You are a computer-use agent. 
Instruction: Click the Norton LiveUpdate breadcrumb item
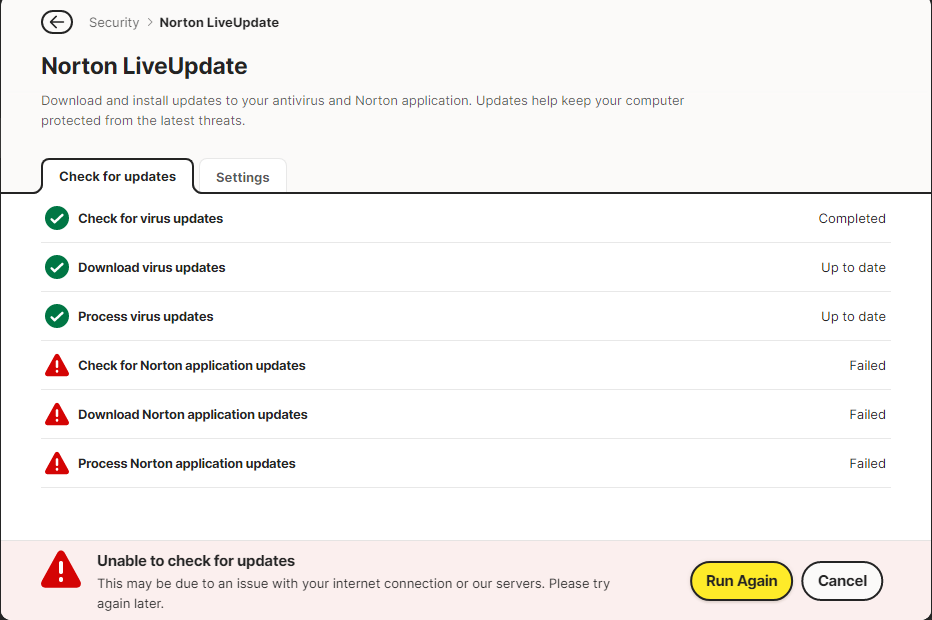pos(219,22)
